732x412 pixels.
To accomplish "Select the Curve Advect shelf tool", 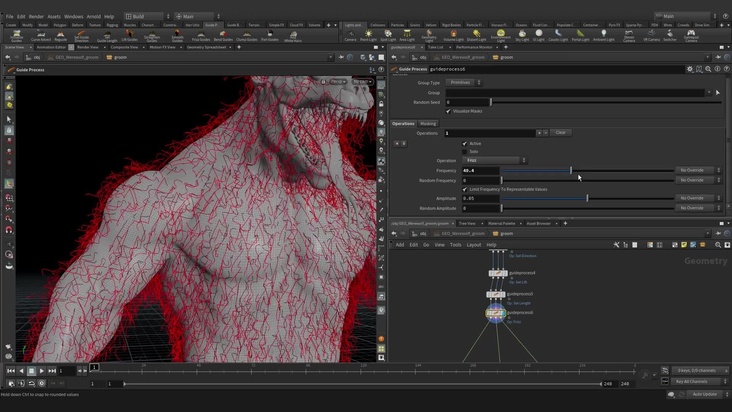I will [41, 35].
